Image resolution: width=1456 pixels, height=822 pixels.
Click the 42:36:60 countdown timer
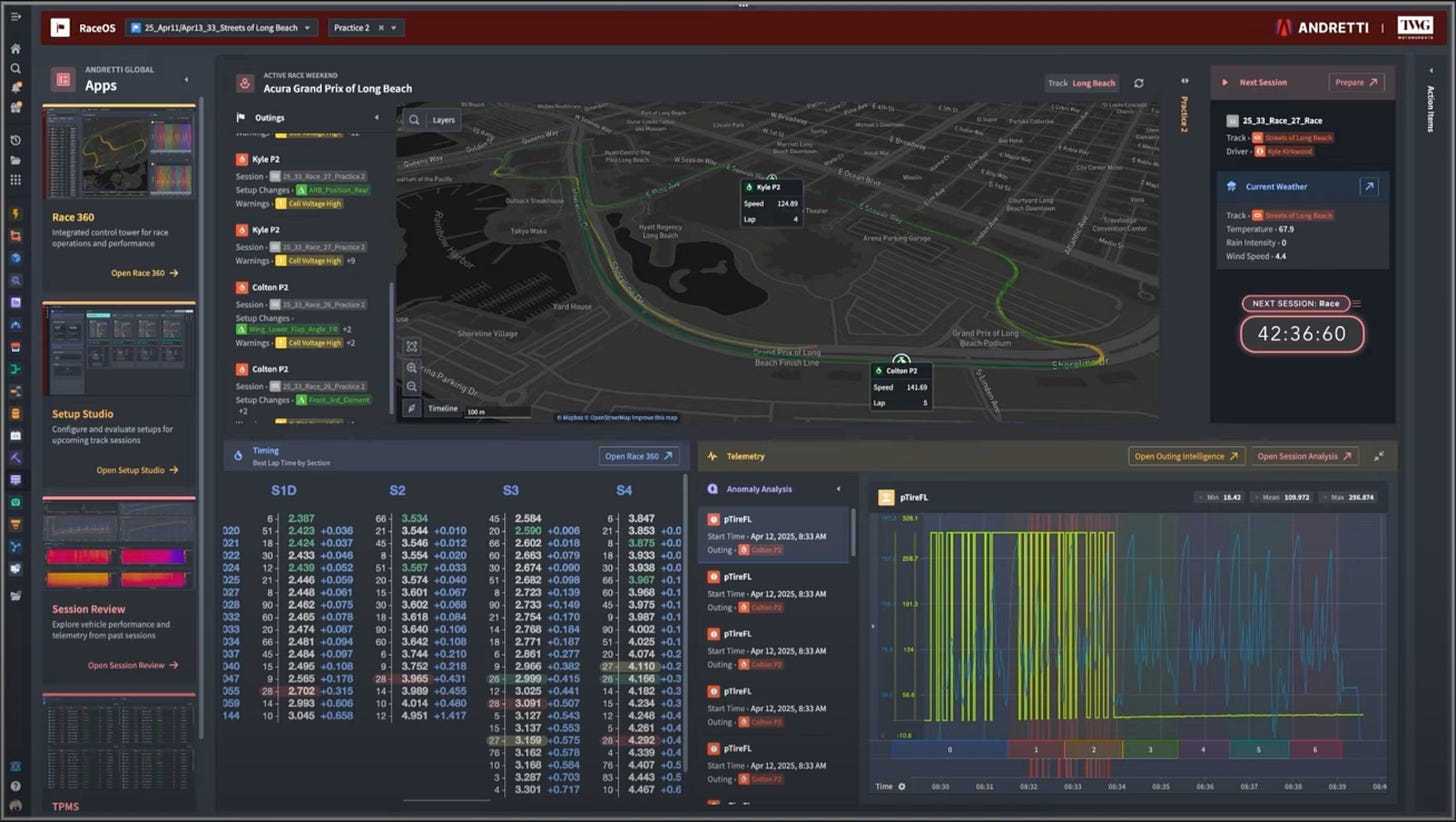click(x=1302, y=334)
